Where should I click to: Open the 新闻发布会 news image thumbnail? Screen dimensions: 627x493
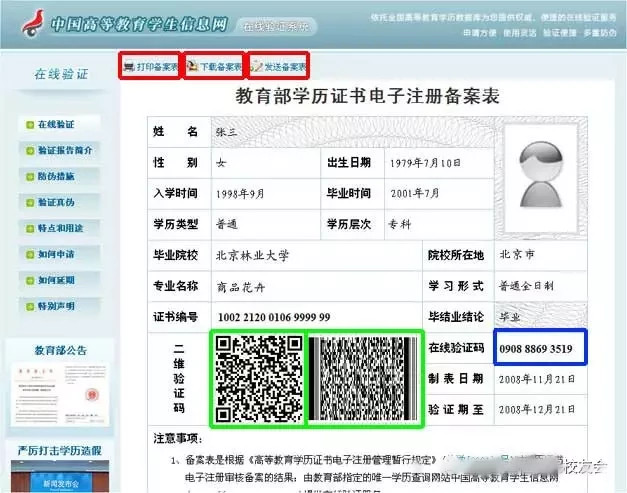click(x=60, y=477)
